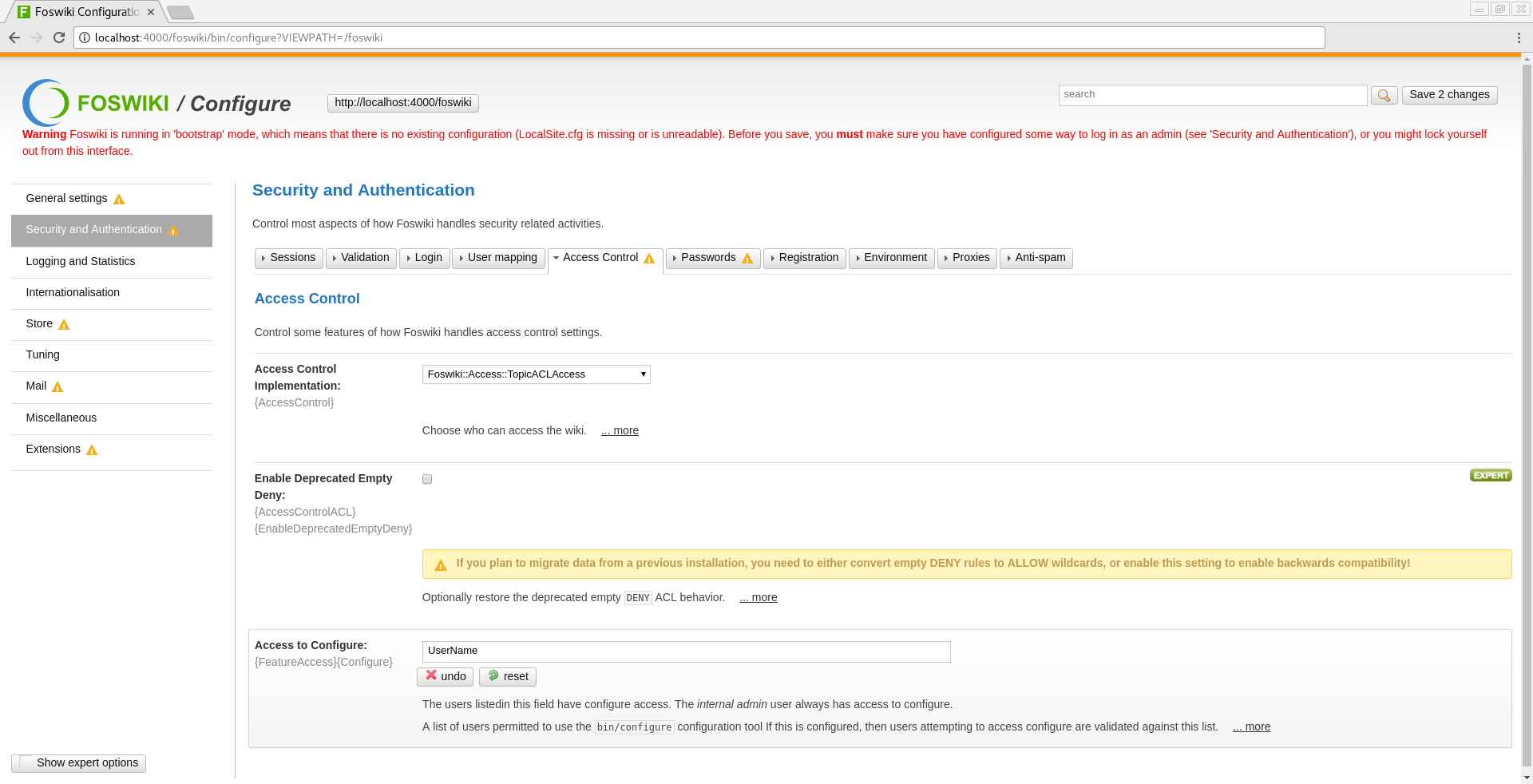The width and height of the screenshot is (1533, 784).
Task: Click site info icon in address bar
Action: [85, 38]
